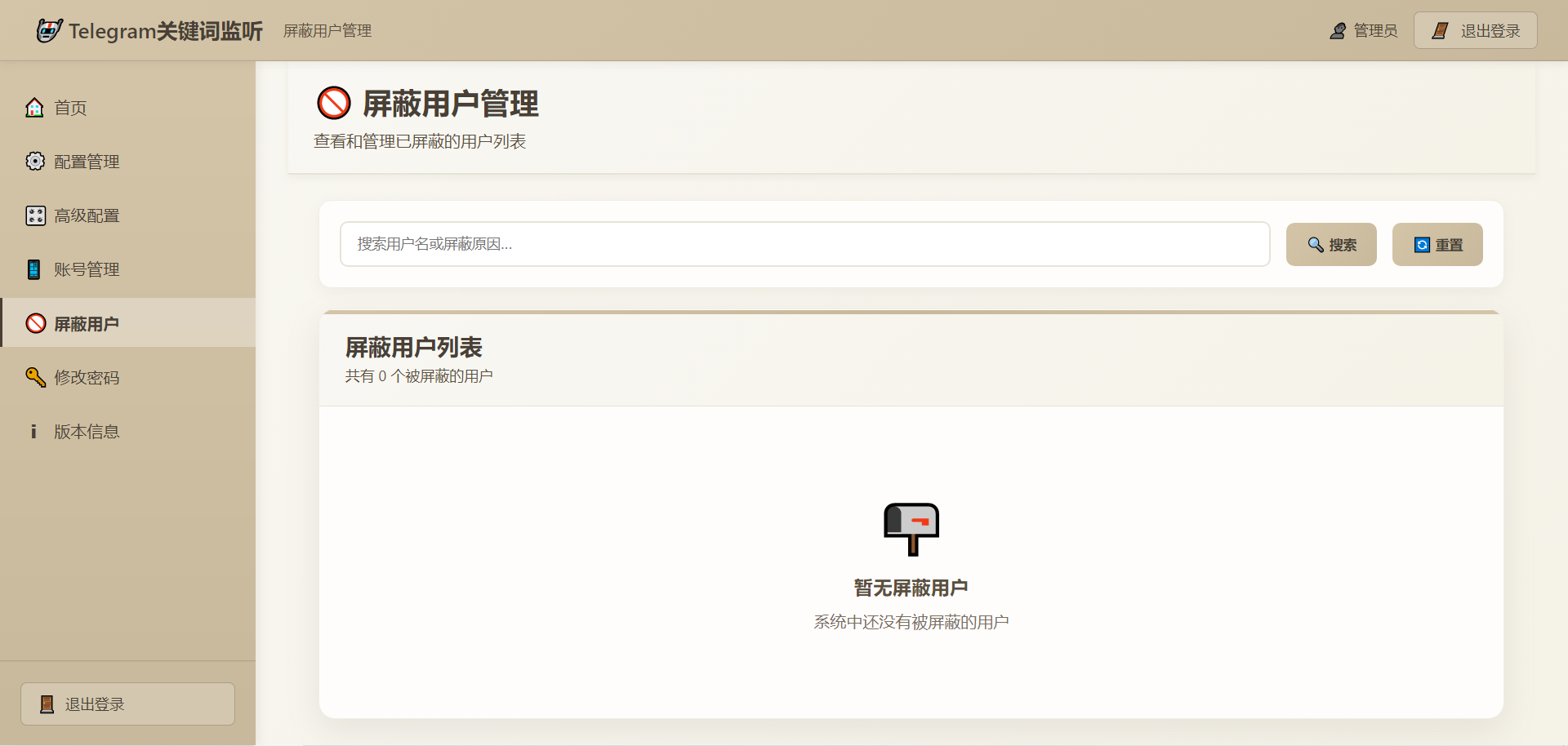Click the info icon for 版本信息
This screenshot has height=746, width=1568.
tap(33, 431)
